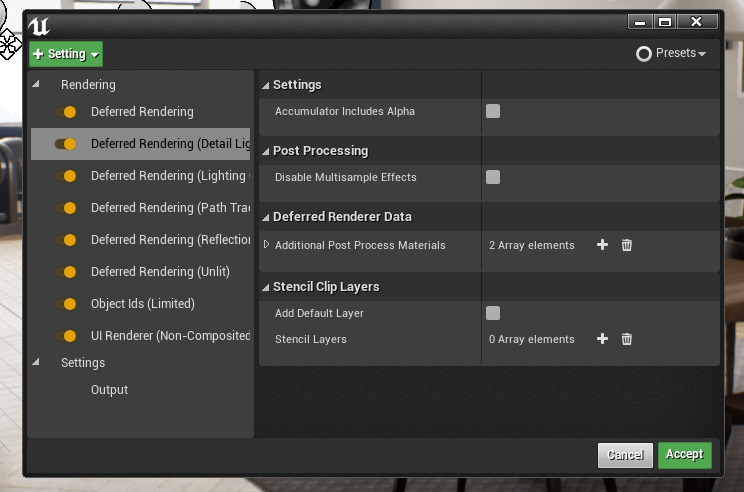Remove all Additional Post Process Materials elements

pos(627,245)
